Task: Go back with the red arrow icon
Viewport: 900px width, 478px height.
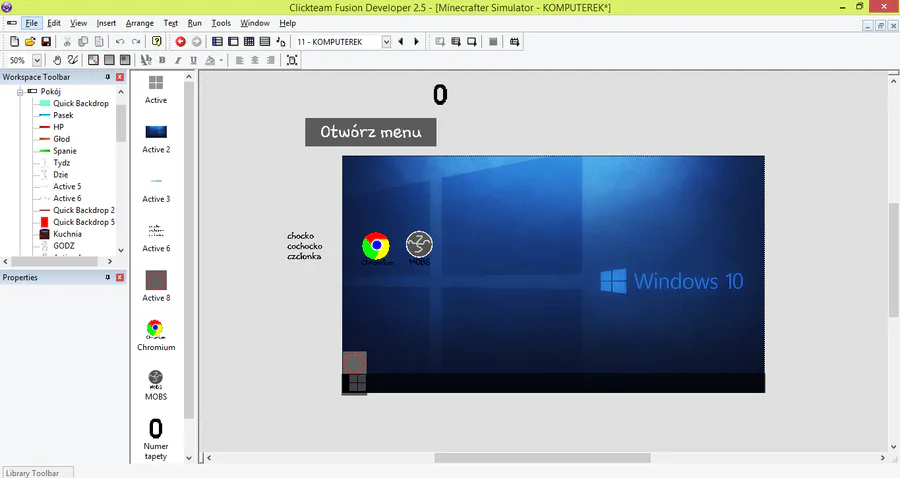Action: (181, 41)
